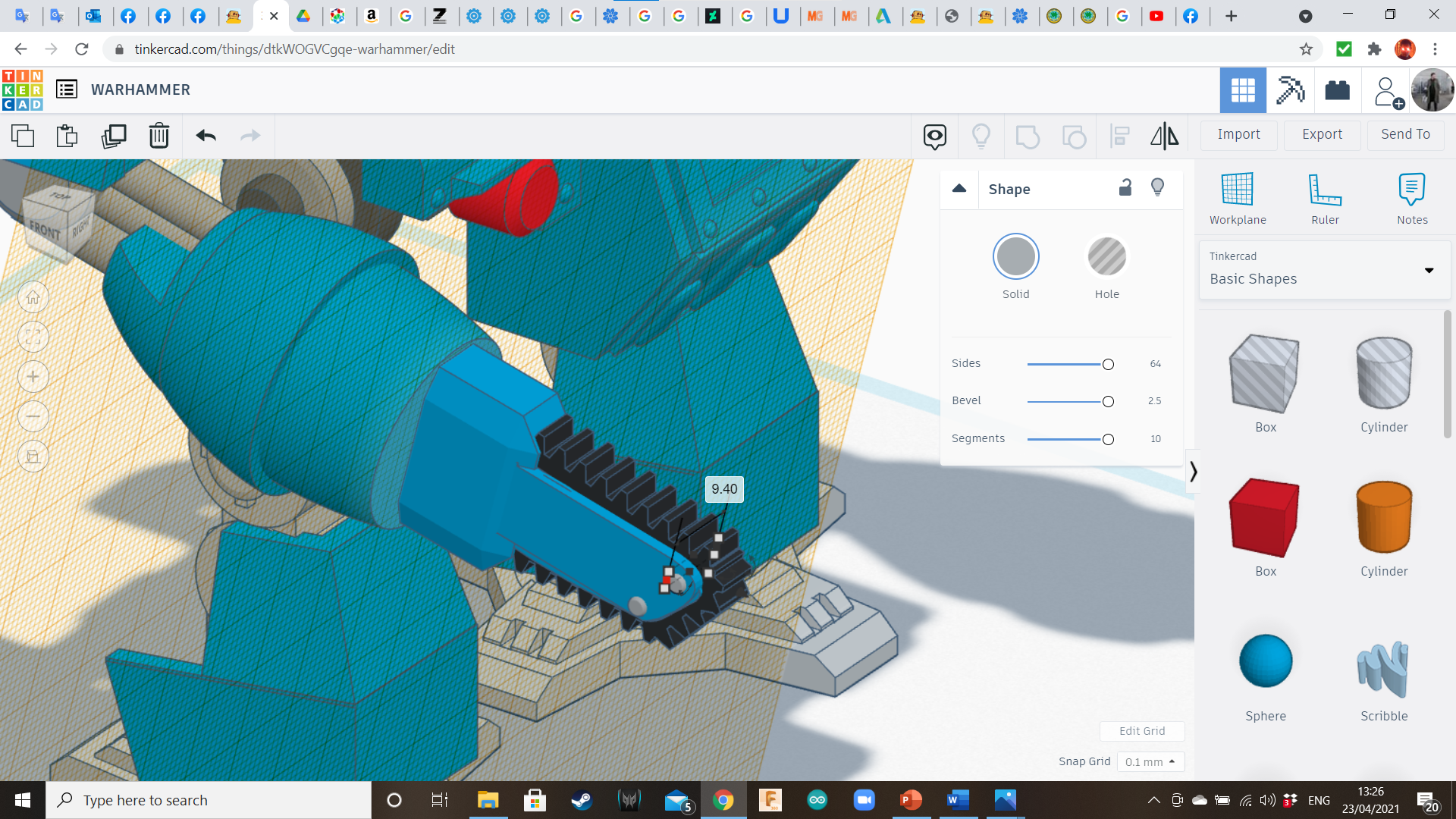
Task: Set shape to Hole
Action: coord(1106,257)
